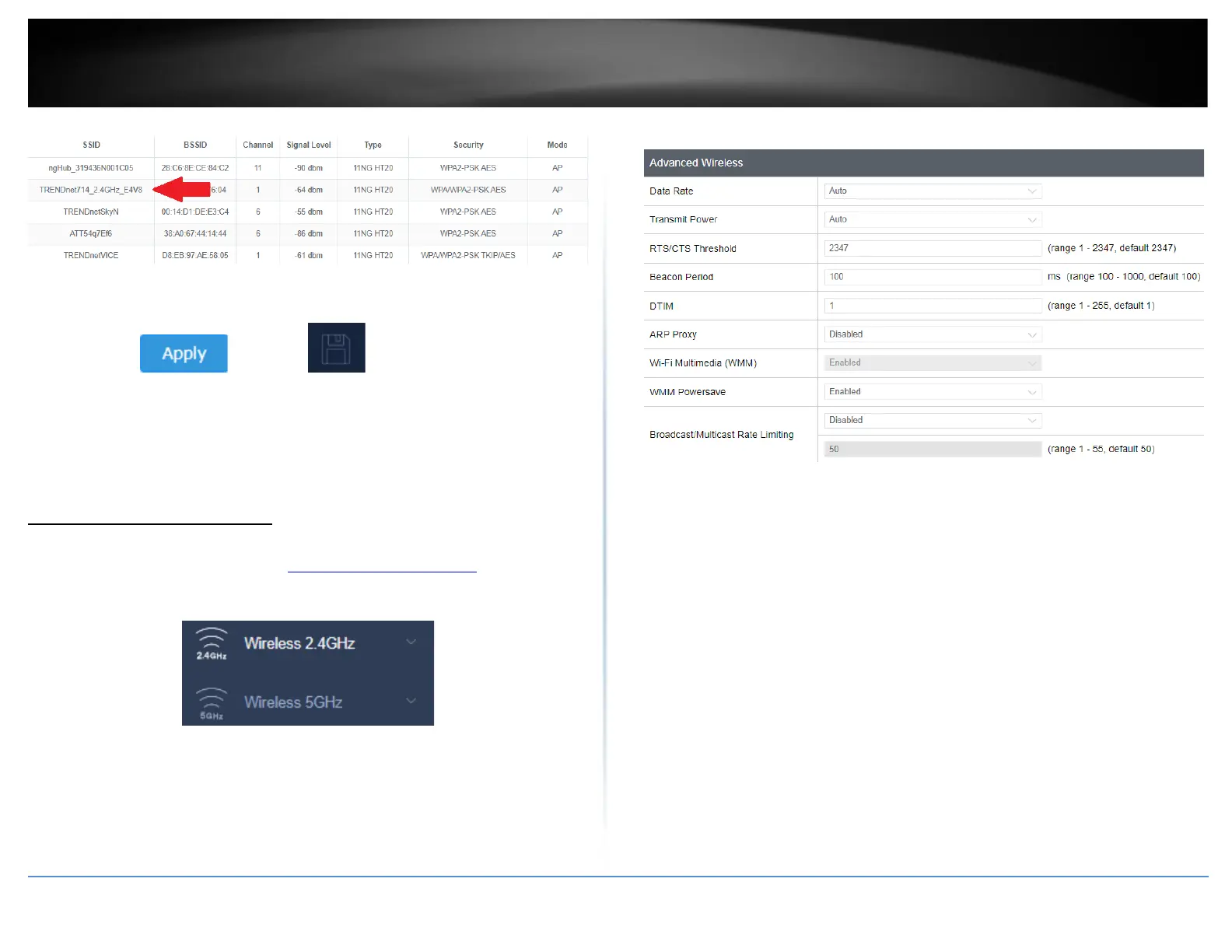Select the ATT54q7Ef6 SSID
The height and width of the screenshot is (952, 1232).
tap(91, 233)
